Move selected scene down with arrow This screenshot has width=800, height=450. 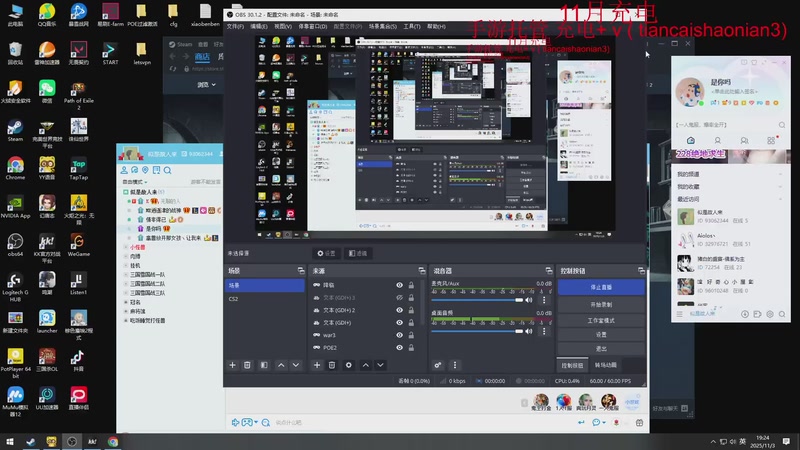tap(296, 365)
